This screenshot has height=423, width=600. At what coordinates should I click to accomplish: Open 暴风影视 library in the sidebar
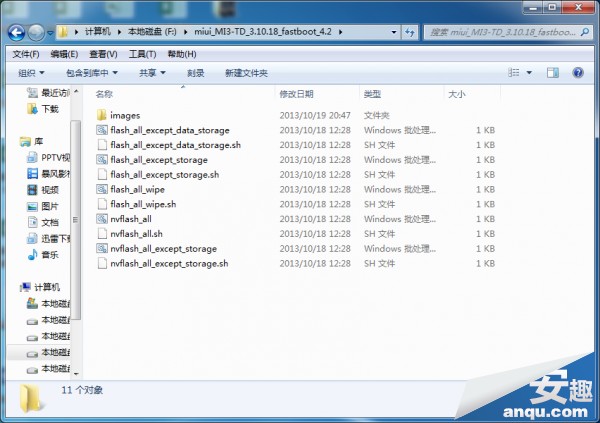point(49,174)
